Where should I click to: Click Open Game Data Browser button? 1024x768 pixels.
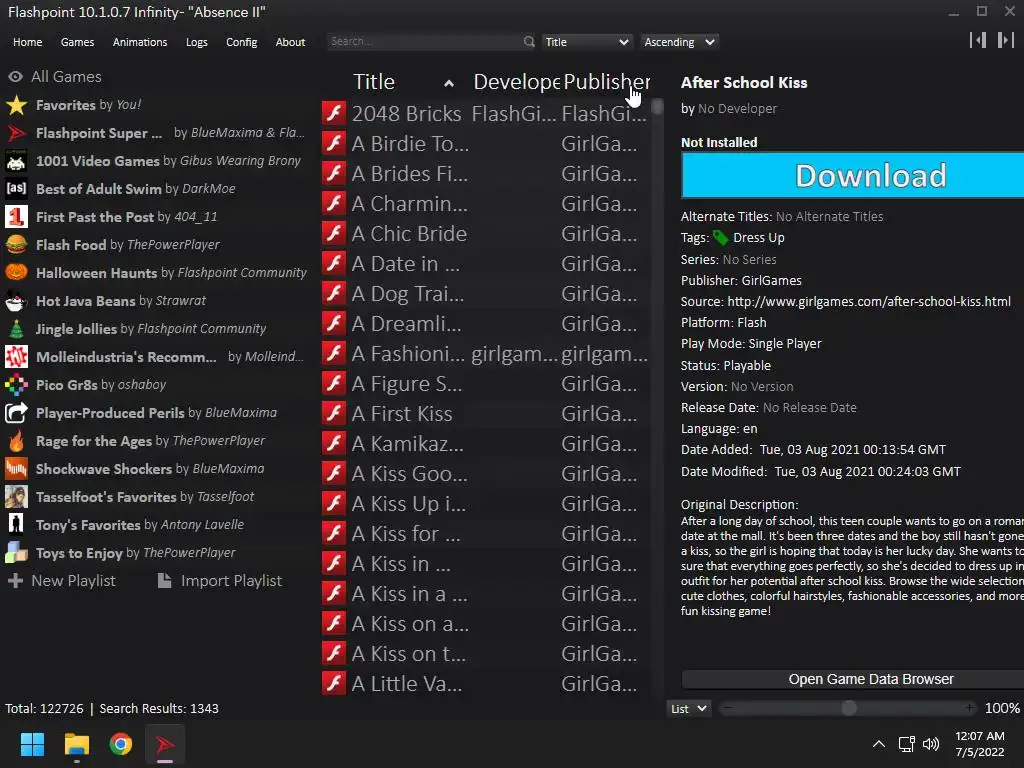pos(852,679)
